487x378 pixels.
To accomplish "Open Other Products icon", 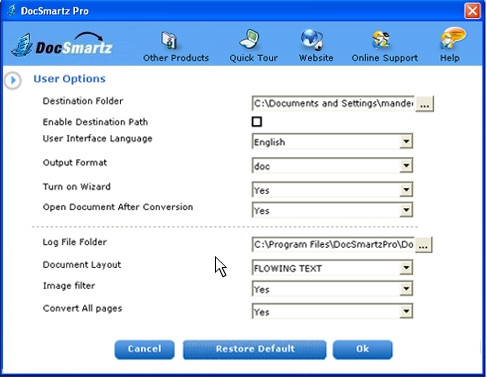I will click(x=169, y=40).
